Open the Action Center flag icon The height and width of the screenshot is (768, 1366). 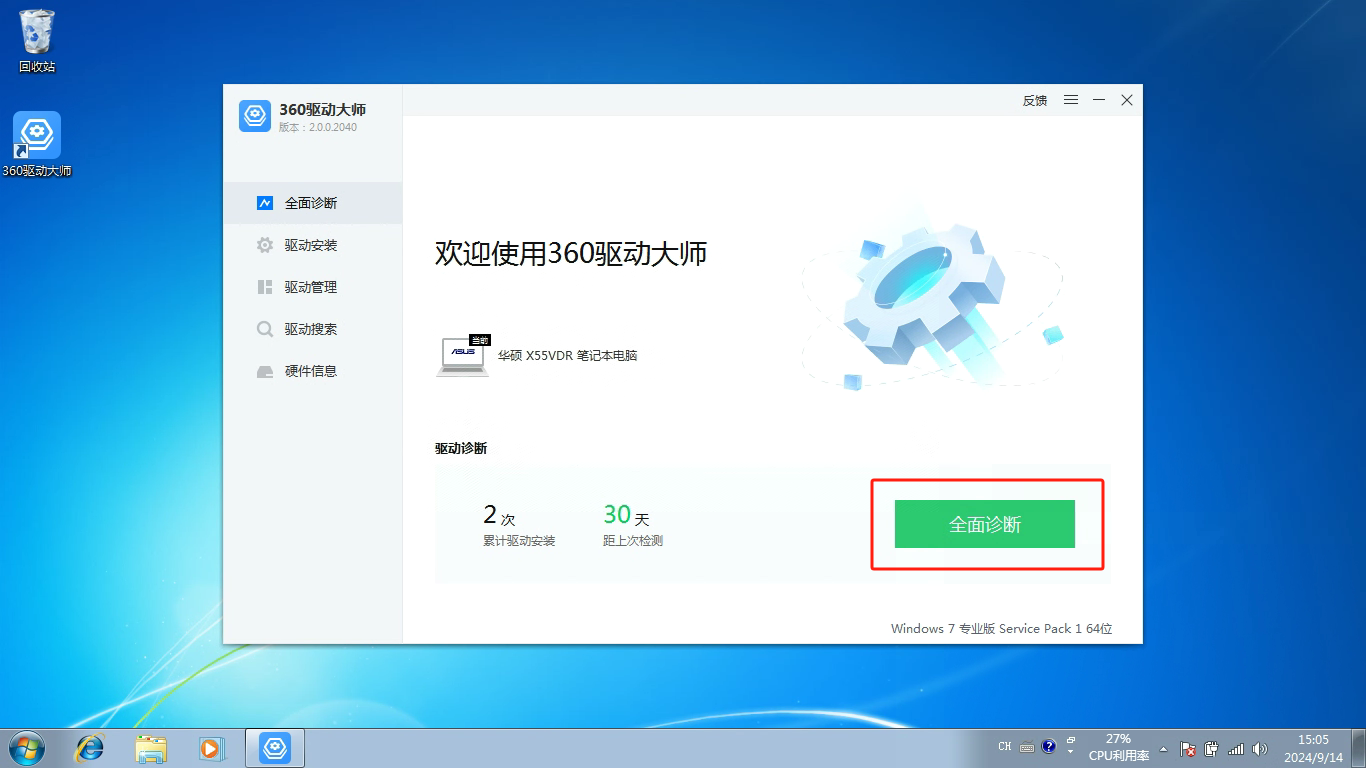coord(1188,748)
